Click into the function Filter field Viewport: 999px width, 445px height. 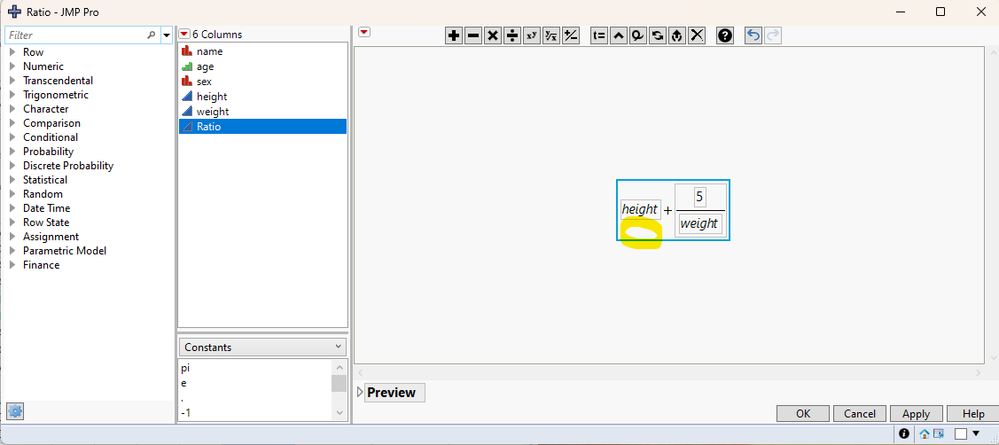tap(76, 35)
